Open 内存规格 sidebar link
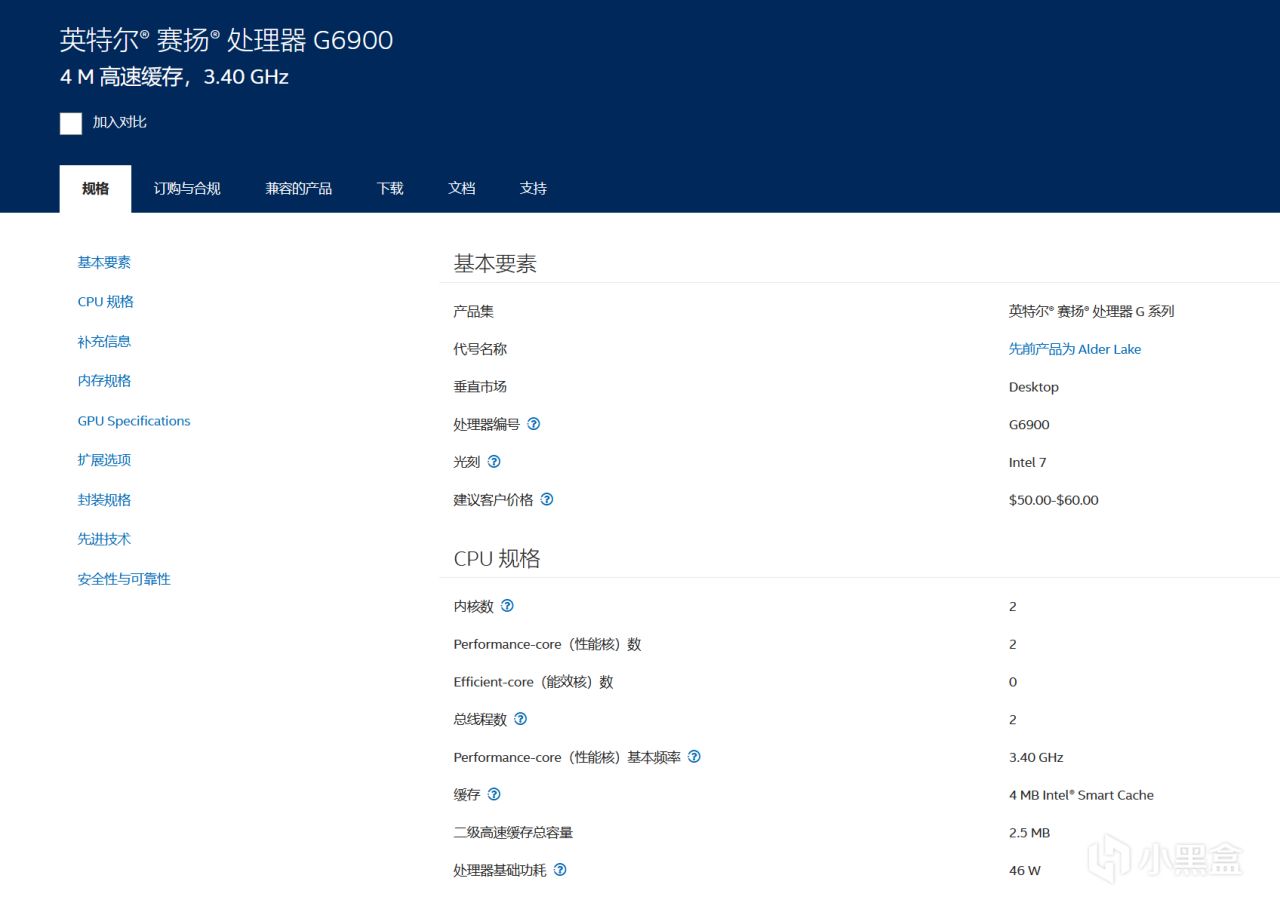Screen dimensions: 1280x906 [104, 381]
